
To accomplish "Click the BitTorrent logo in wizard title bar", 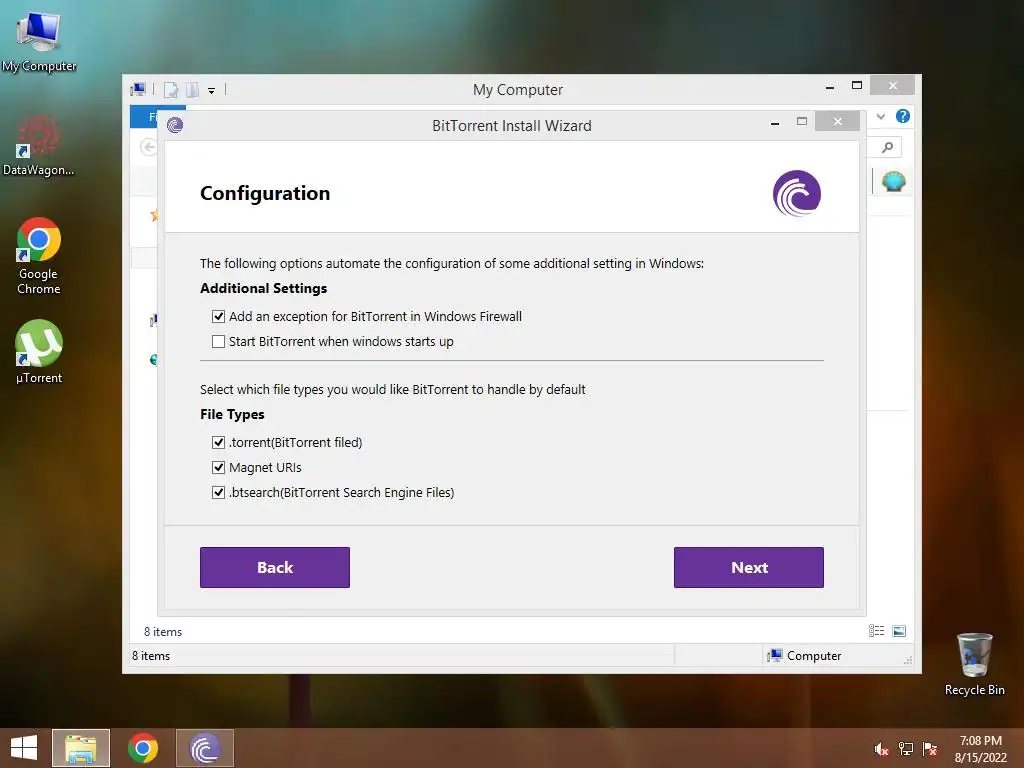I will point(175,125).
